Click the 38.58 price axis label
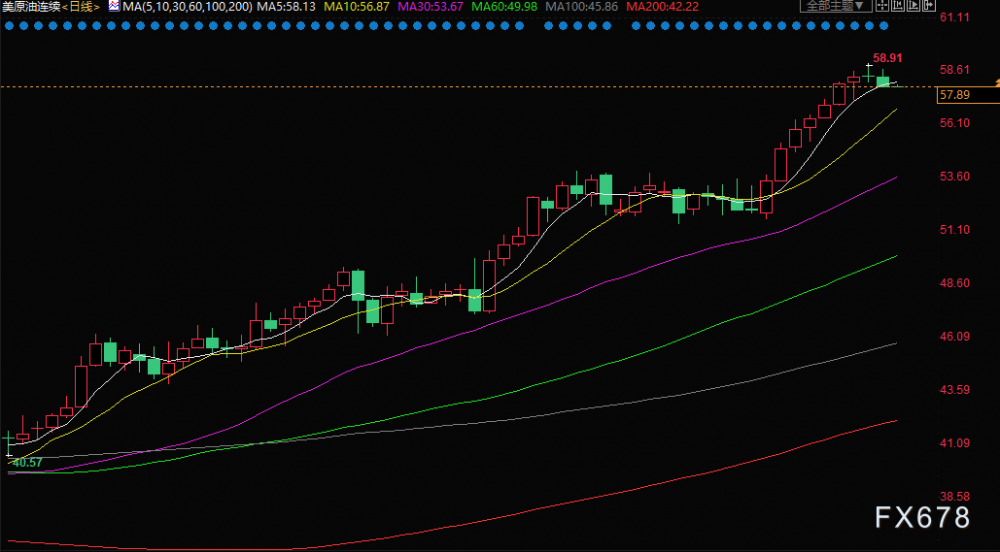This screenshot has height=552, width=1000. click(x=955, y=497)
